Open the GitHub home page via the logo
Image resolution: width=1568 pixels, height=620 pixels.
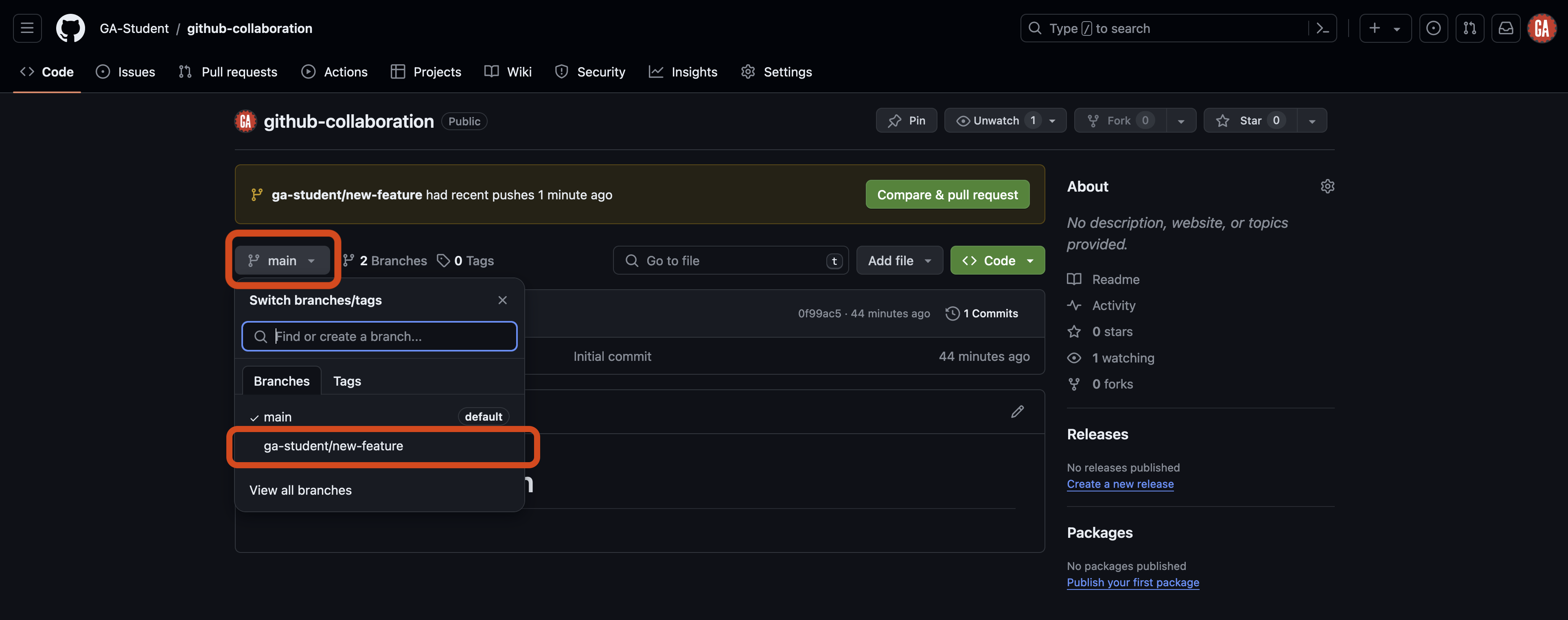point(70,28)
